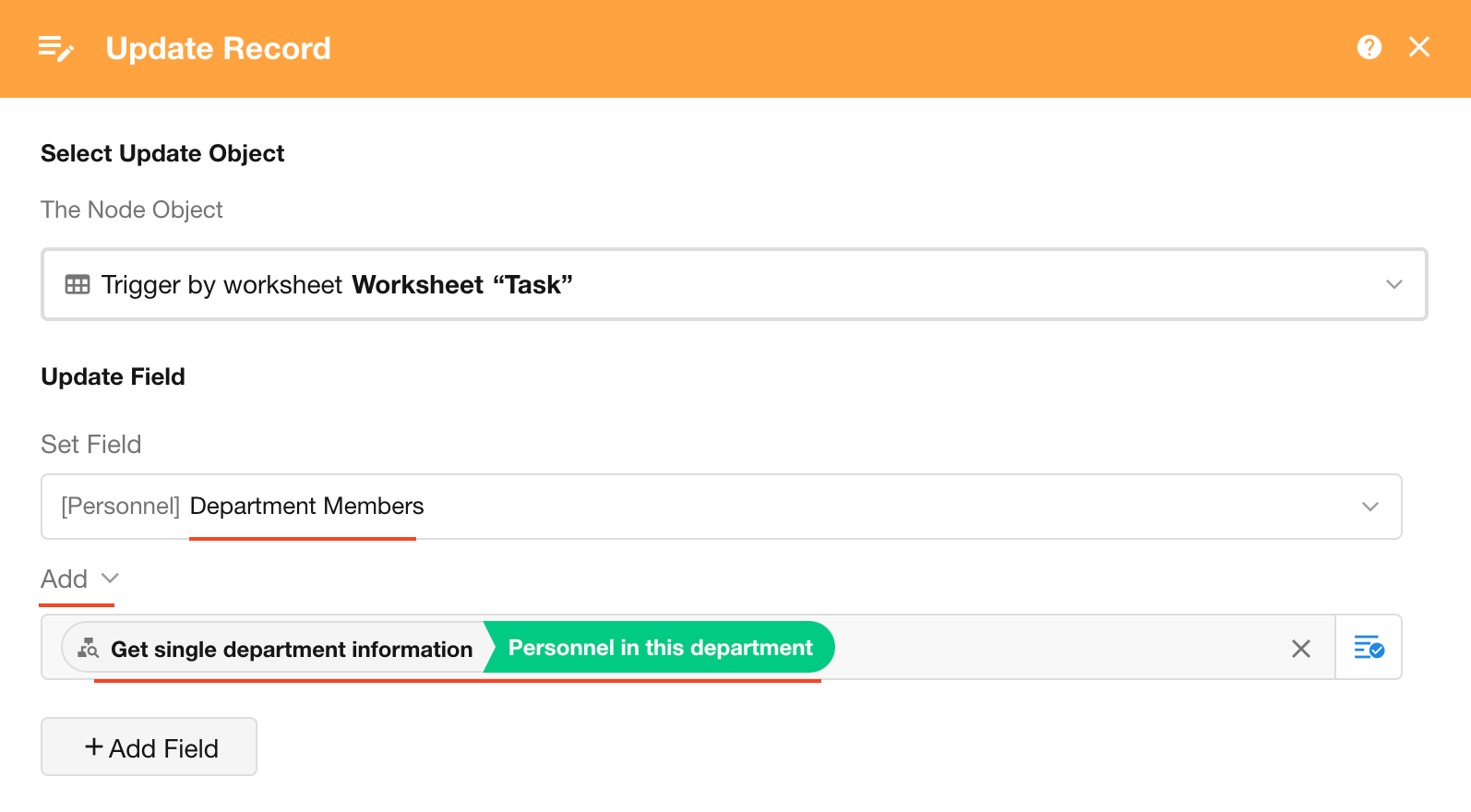Open the blue field value picker icon
Viewport: 1471px width, 812px height.
point(1369,648)
